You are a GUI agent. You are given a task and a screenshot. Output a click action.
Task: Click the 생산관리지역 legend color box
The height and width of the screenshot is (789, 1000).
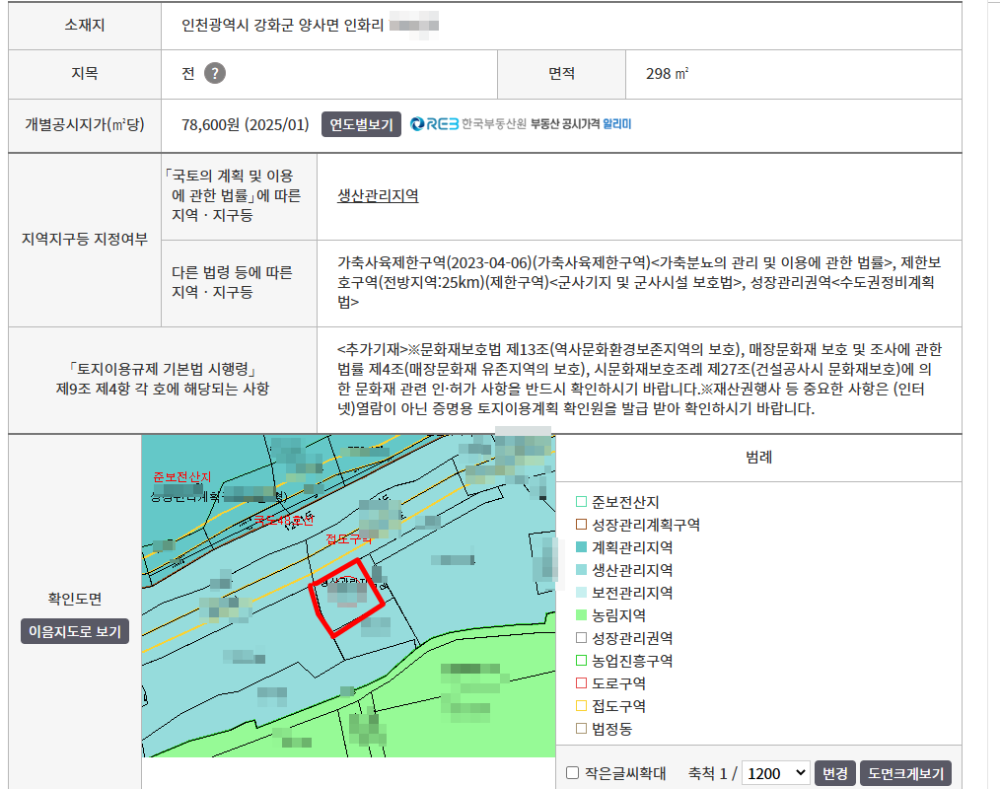[x=580, y=570]
